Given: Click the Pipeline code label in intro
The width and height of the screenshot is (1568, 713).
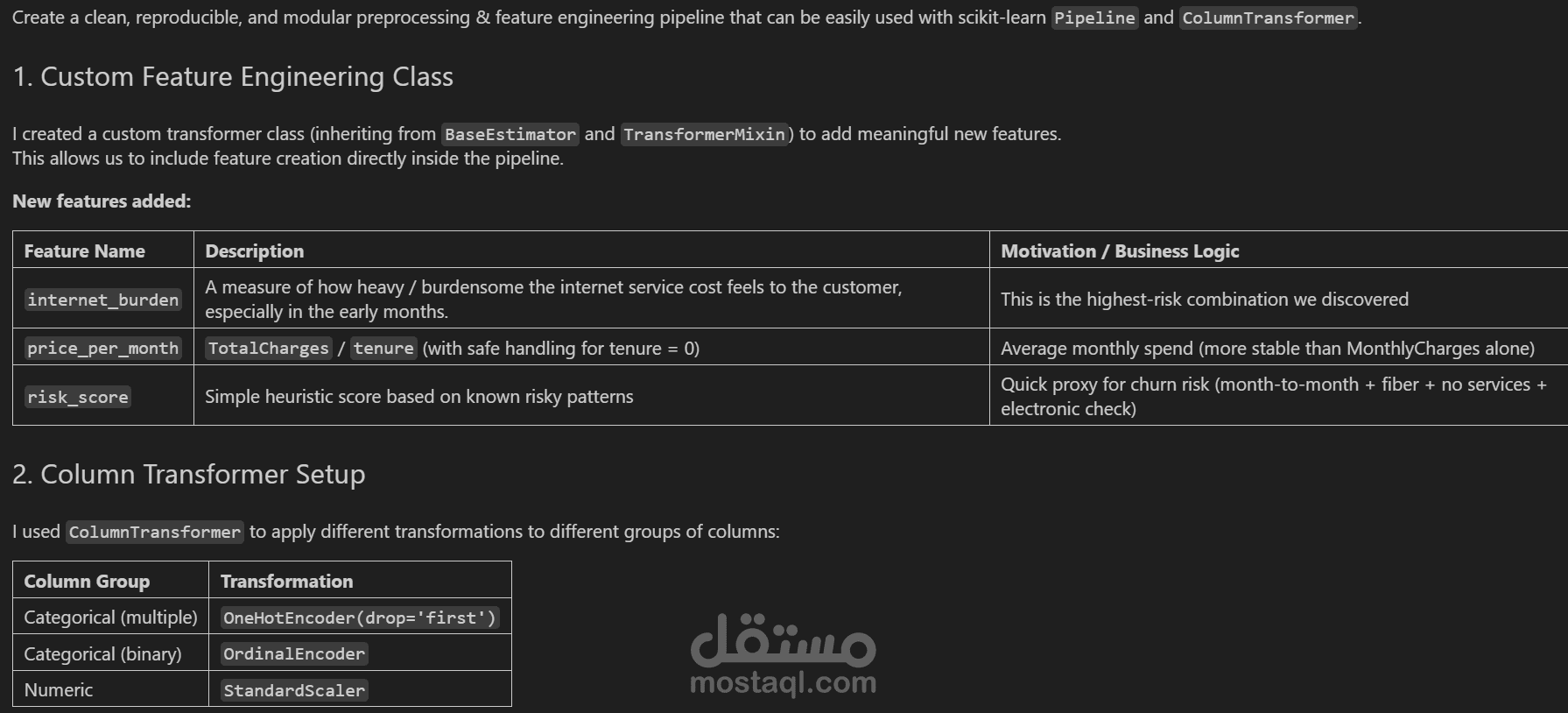Looking at the screenshot, I should tap(1094, 18).
